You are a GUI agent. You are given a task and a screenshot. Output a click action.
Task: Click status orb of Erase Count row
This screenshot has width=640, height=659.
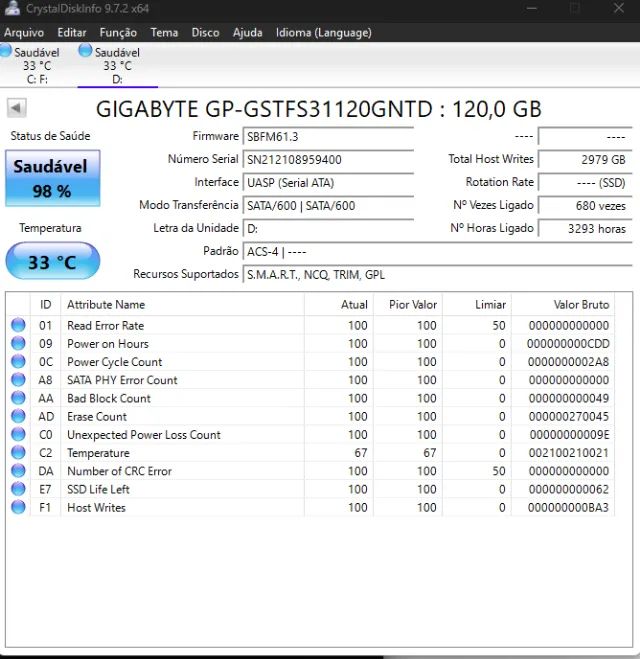click(18, 416)
